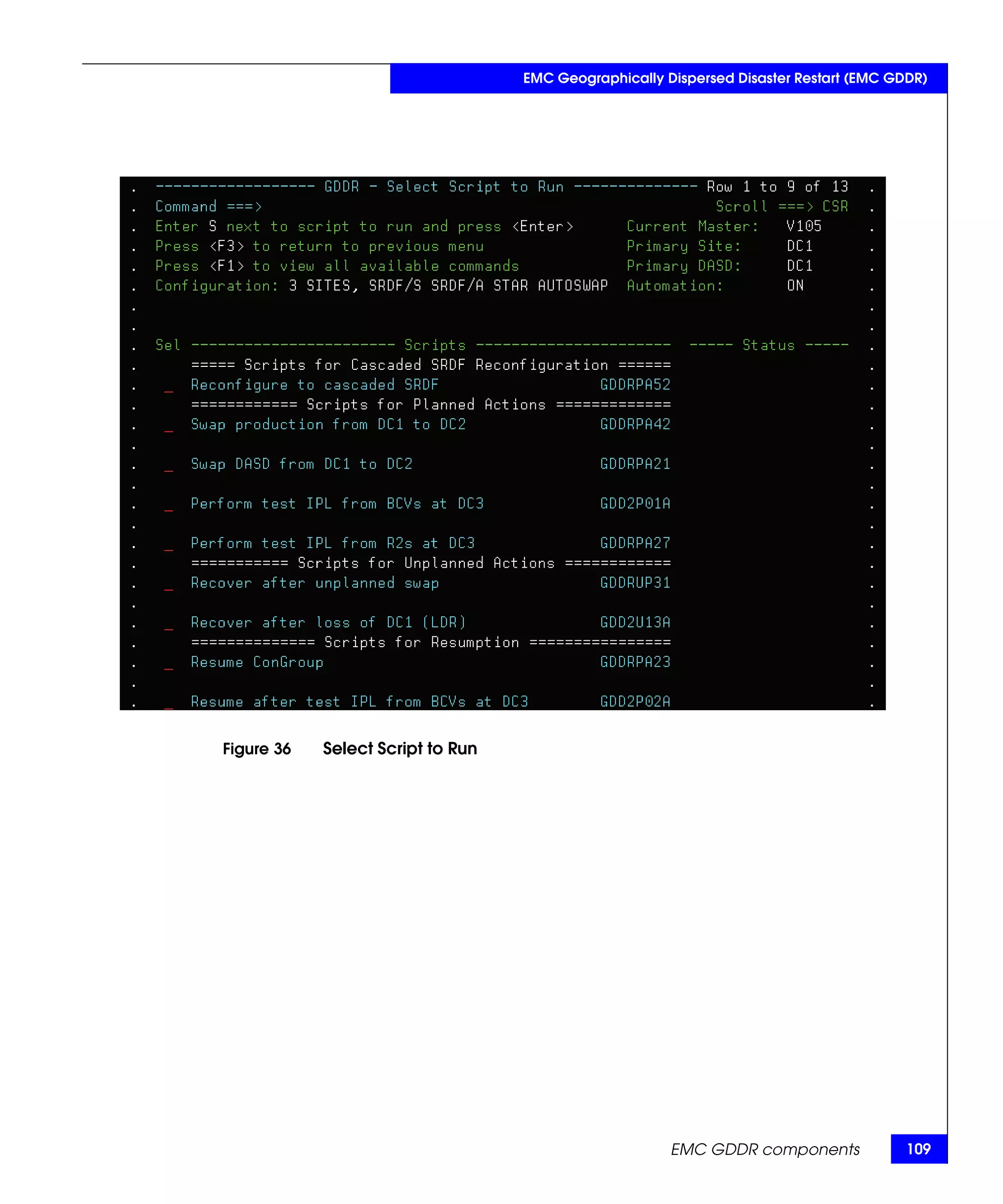Click EMC GDDR components footer text
This screenshot has height=1204, width=1003.
point(765,1150)
